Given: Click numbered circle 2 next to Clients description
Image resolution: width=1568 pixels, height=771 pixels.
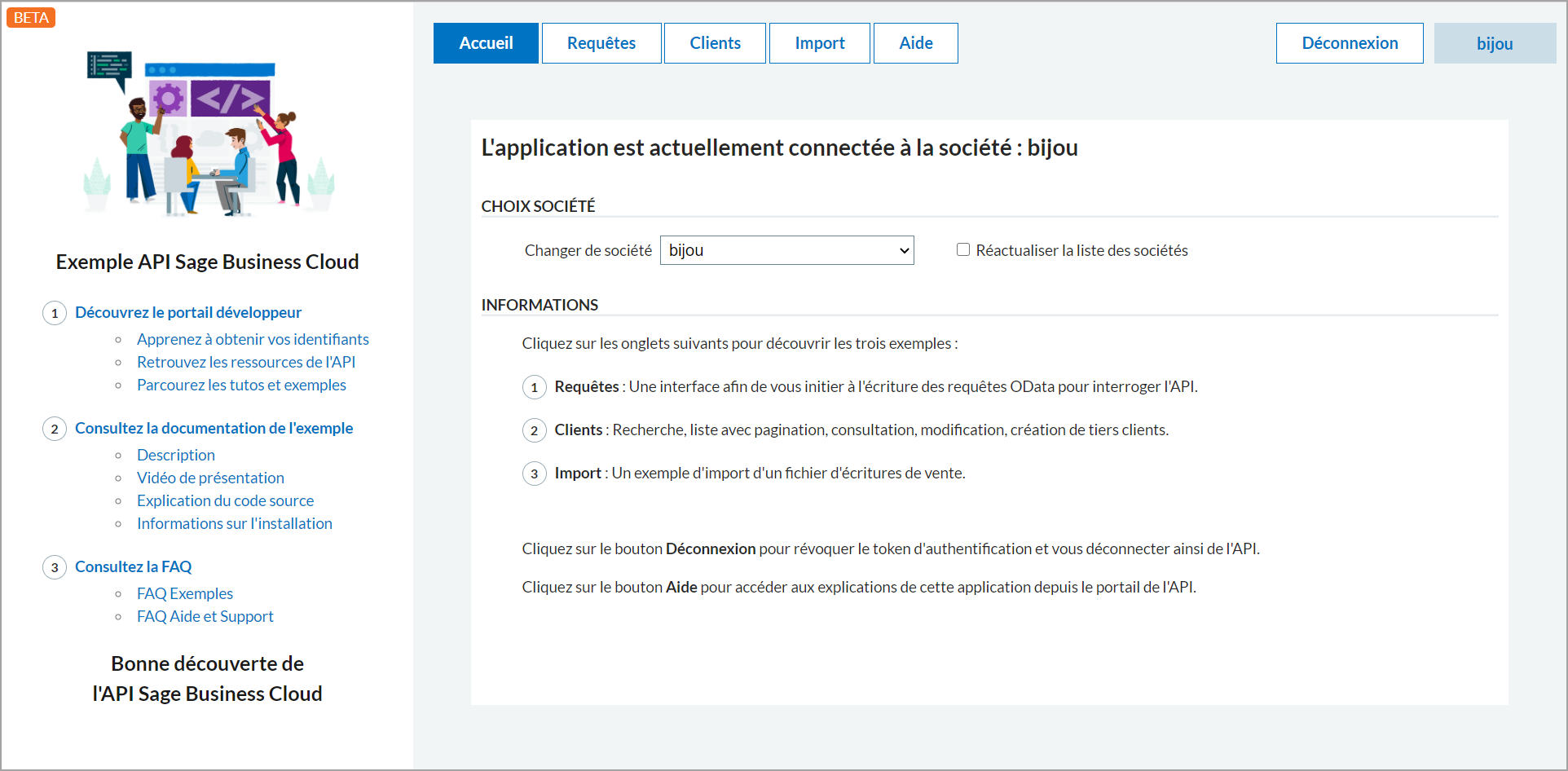Looking at the screenshot, I should click(535, 430).
